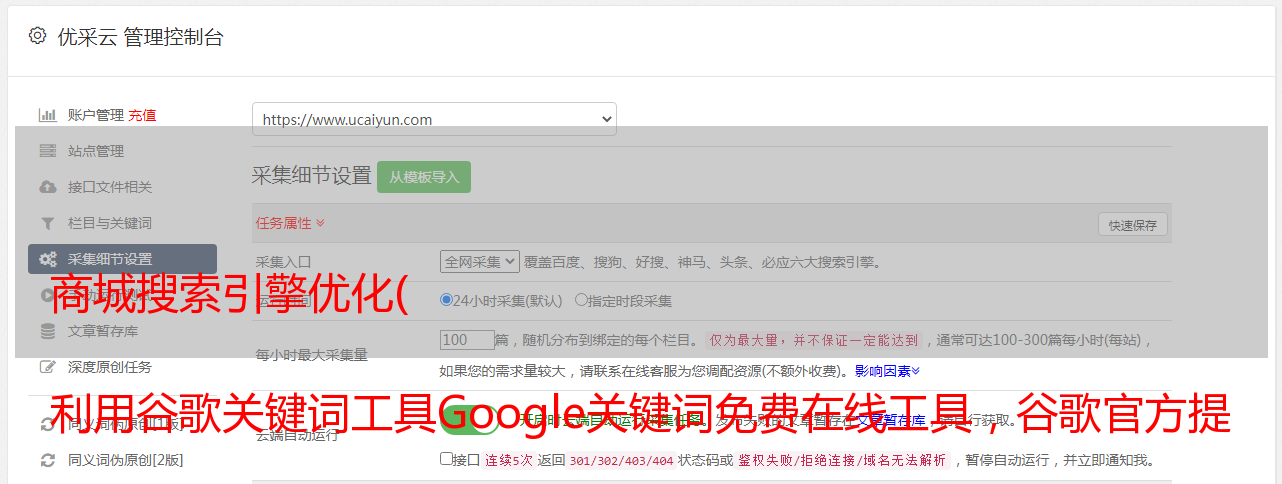1282x484 pixels.
Task: Click the green 从模板导入 button
Action: pos(424,177)
